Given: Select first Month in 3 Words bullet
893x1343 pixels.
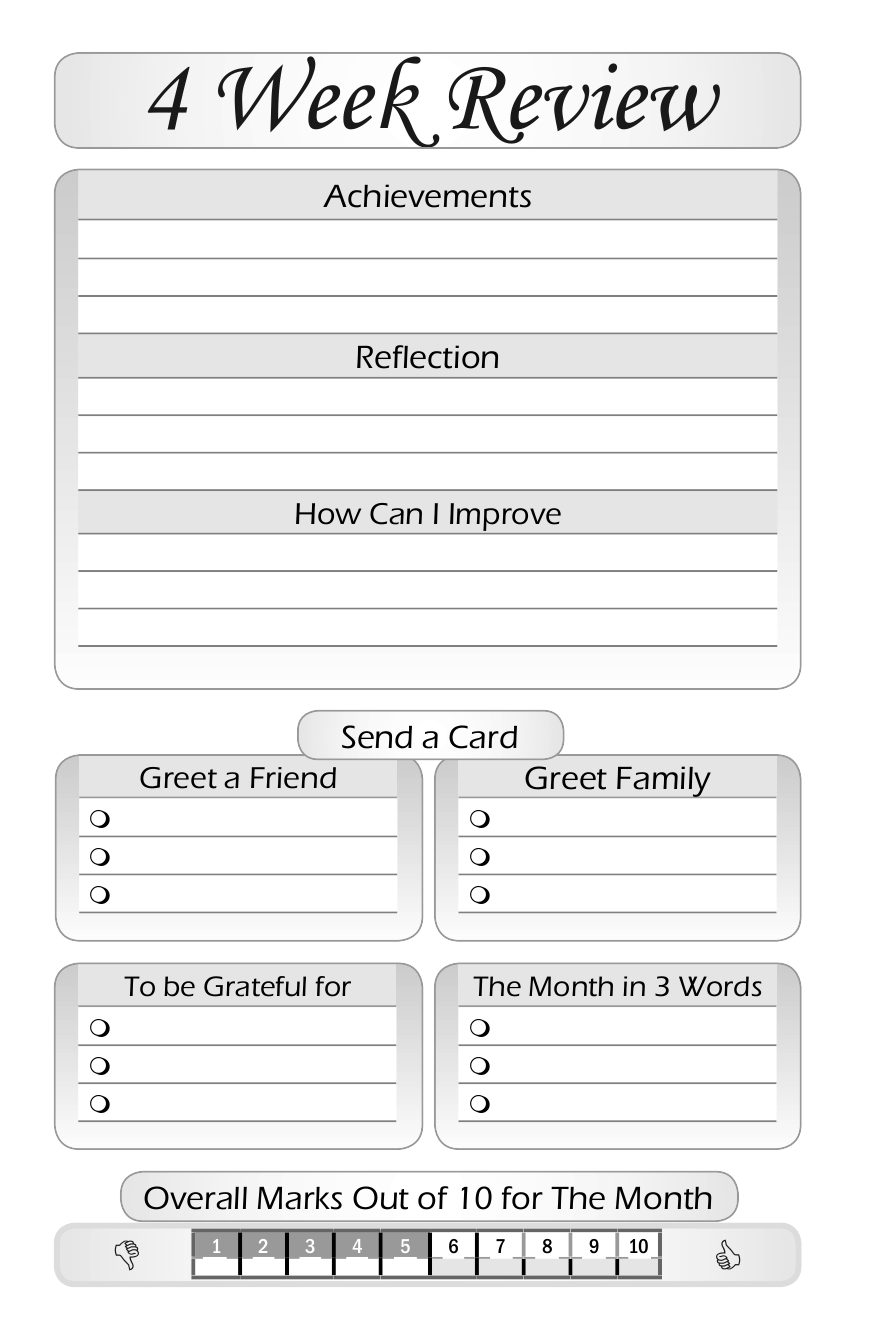Looking at the screenshot, I should [479, 1027].
